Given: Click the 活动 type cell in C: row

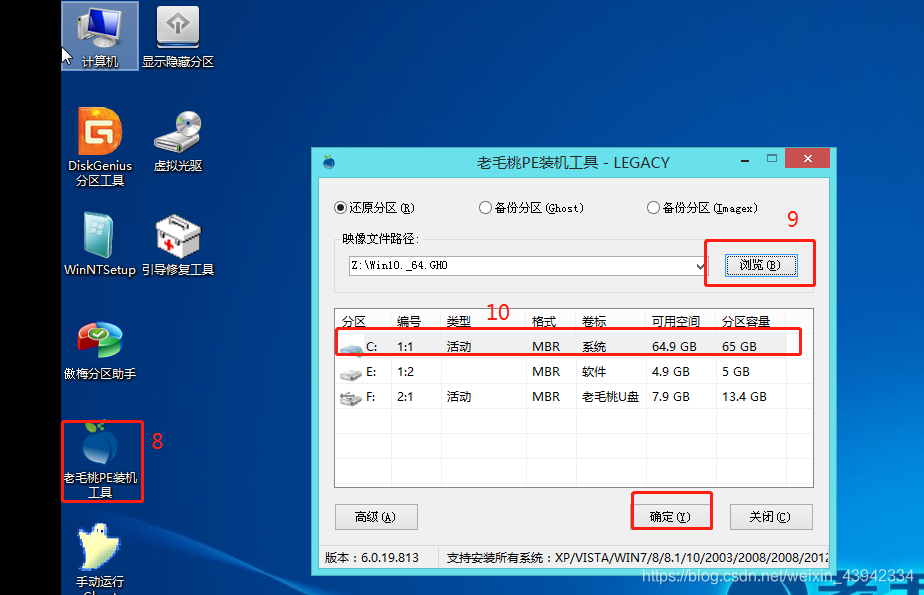Looking at the screenshot, I should pos(458,346).
